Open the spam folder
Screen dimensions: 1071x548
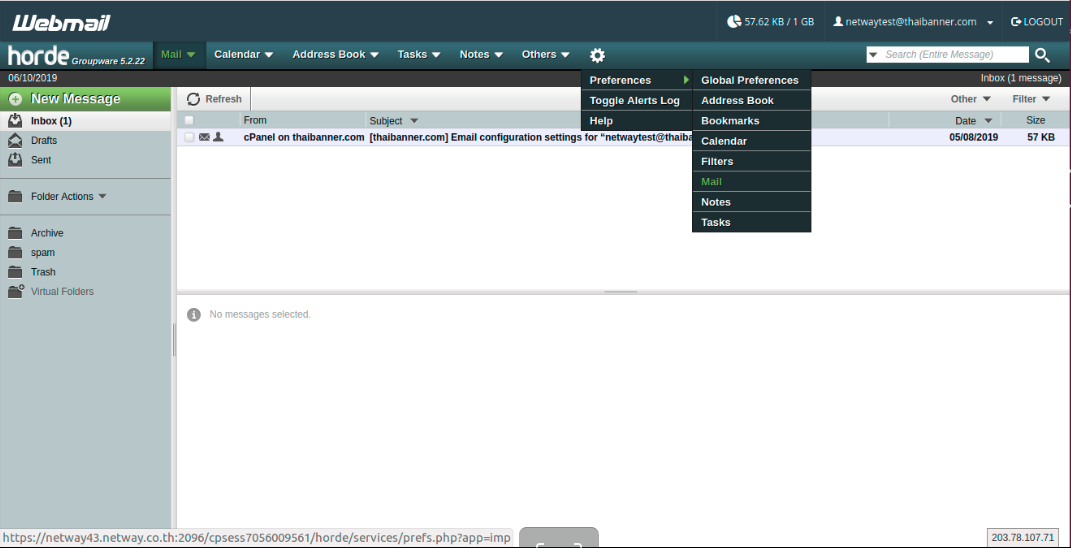tap(43, 253)
